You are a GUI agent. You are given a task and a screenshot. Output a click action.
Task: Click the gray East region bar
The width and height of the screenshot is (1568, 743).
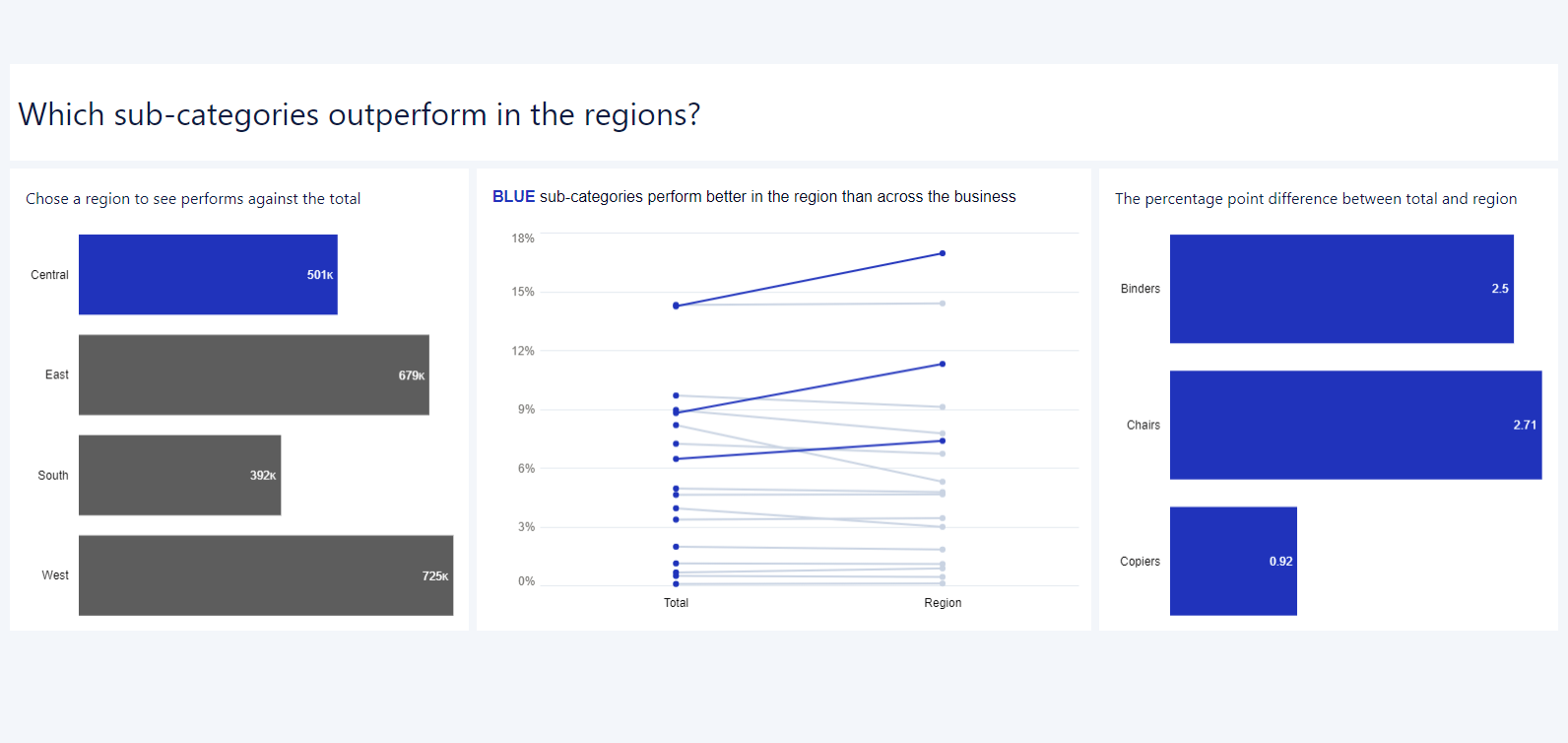click(x=253, y=374)
